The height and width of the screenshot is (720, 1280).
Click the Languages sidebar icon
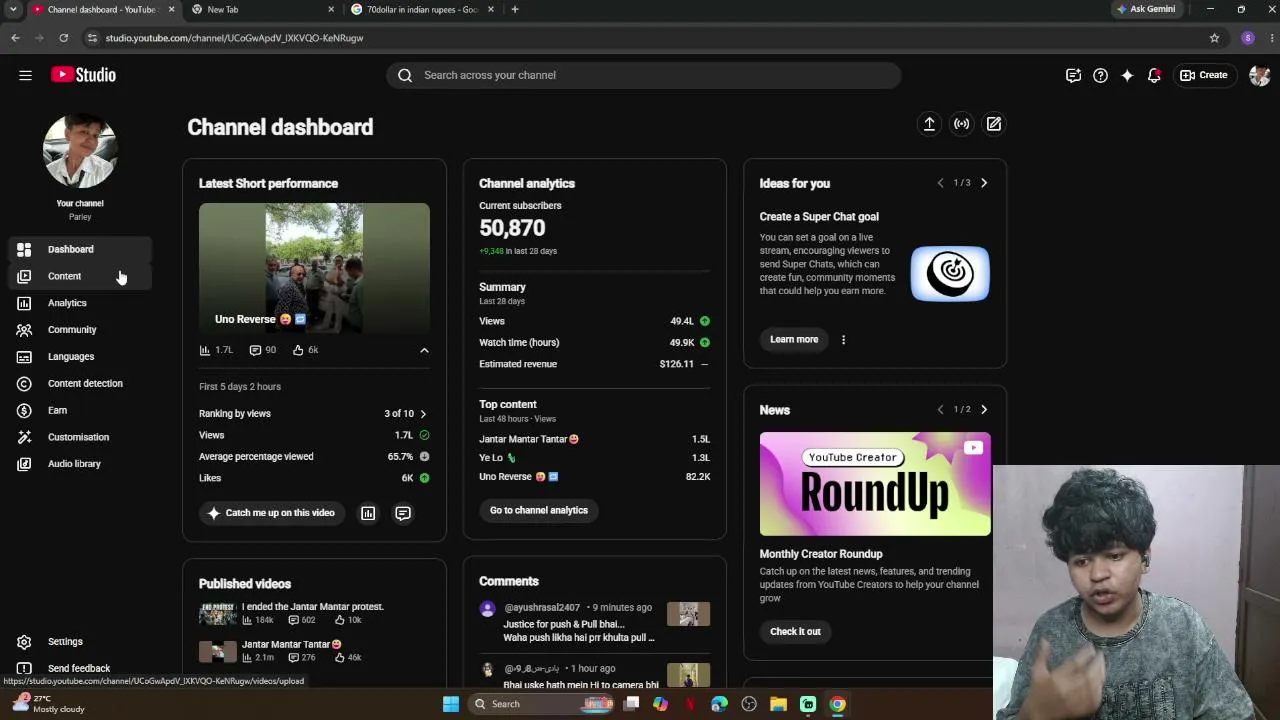[24, 357]
